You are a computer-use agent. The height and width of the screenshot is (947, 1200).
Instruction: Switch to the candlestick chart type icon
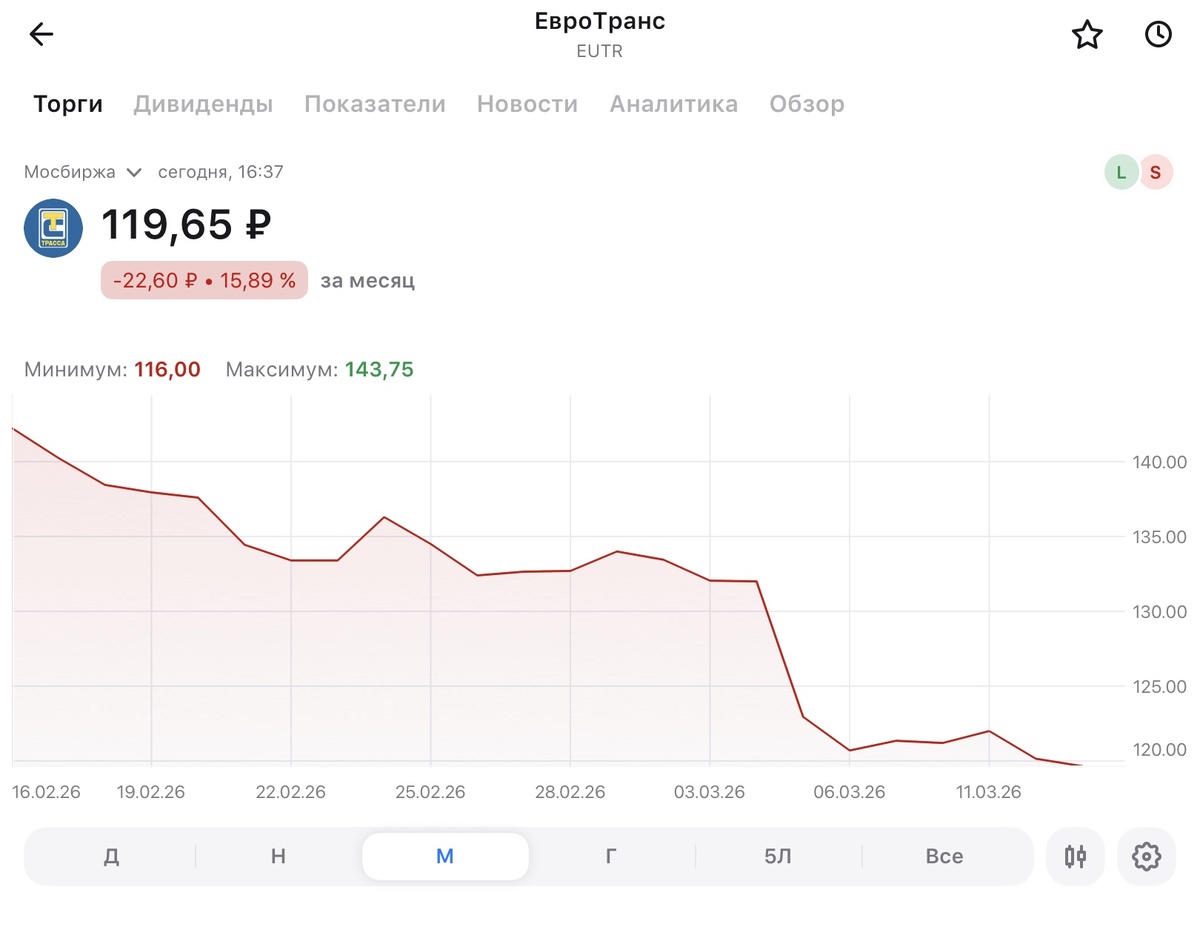[x=1075, y=856]
